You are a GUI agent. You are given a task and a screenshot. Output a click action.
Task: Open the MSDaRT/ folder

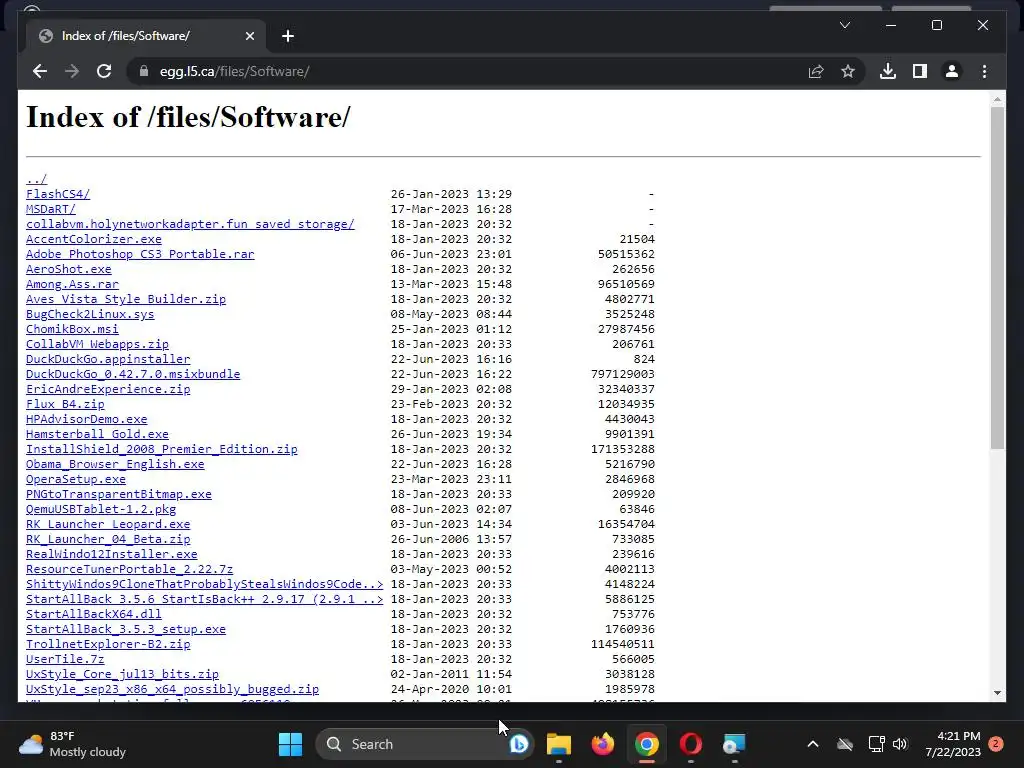pos(51,209)
